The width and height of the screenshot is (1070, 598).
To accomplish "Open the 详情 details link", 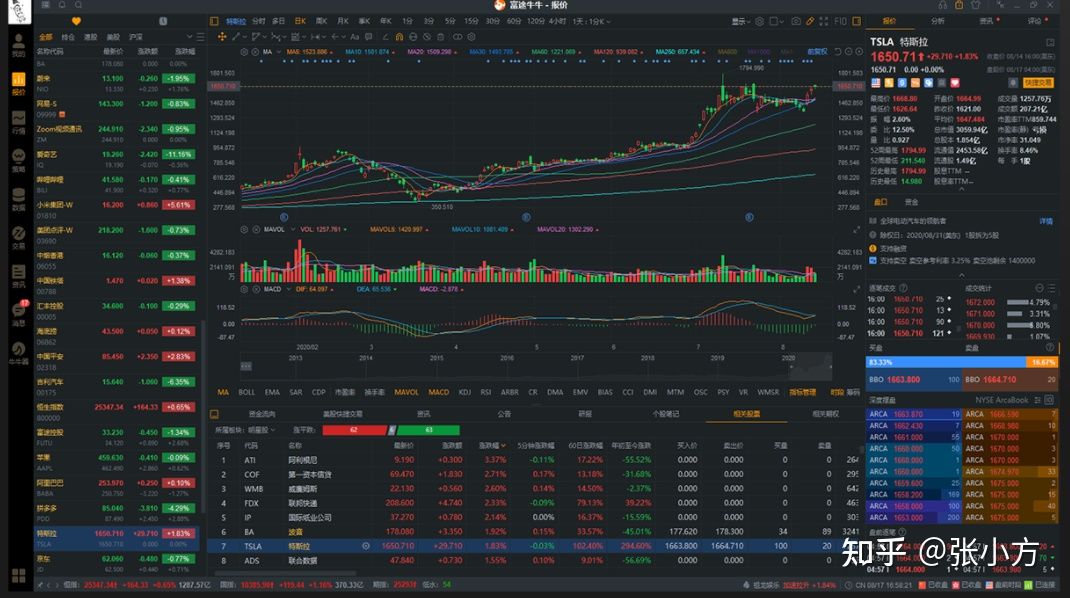I will 1046,221.
